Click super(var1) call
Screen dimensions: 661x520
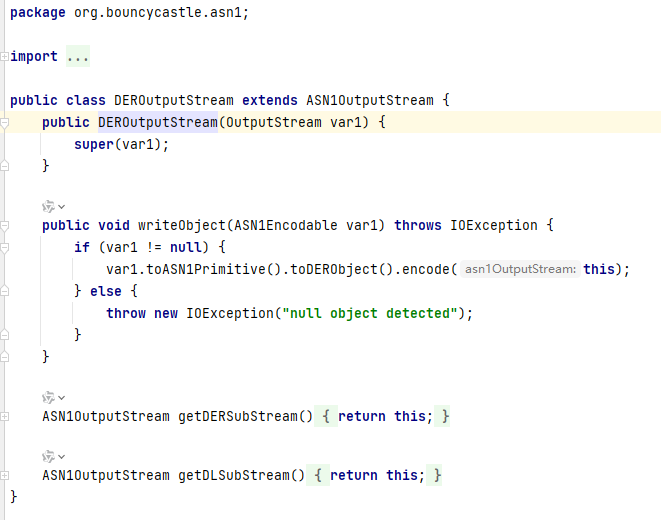(x=118, y=145)
